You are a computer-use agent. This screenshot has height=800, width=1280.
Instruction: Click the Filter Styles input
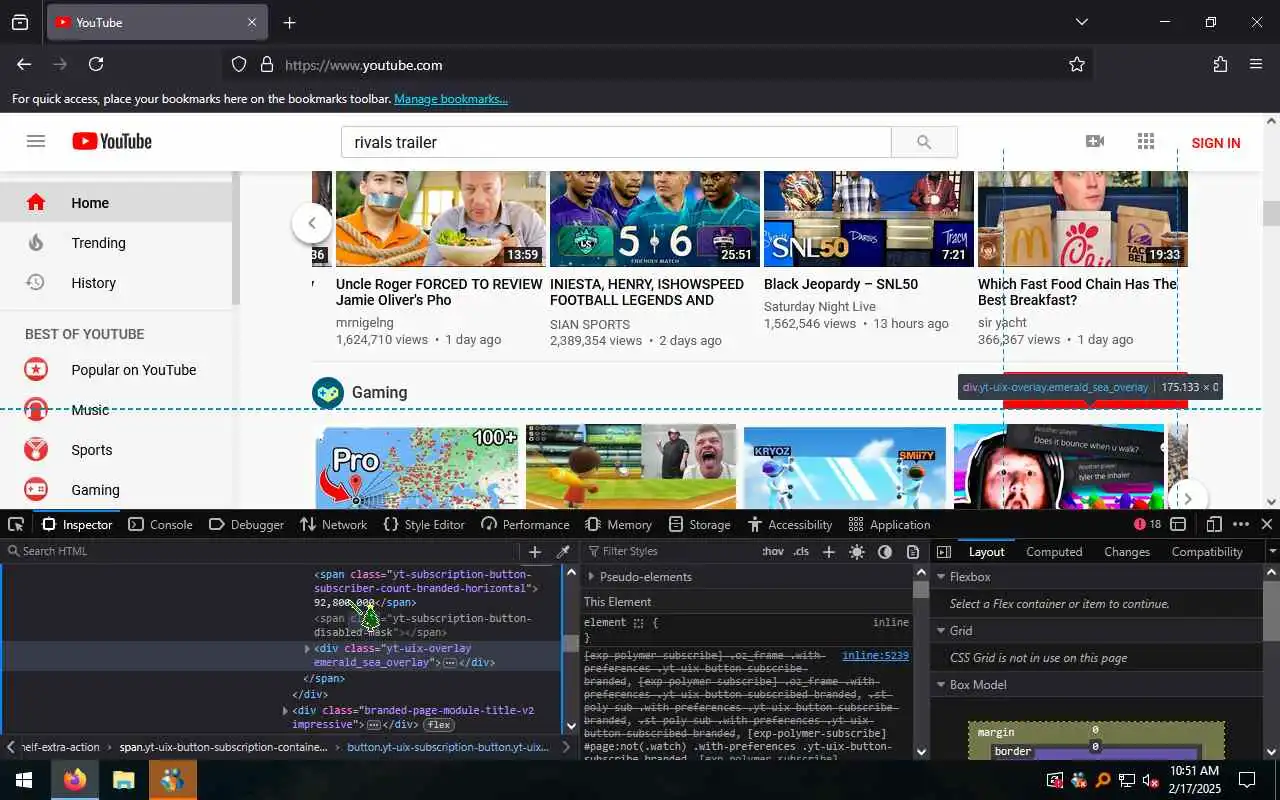click(670, 552)
